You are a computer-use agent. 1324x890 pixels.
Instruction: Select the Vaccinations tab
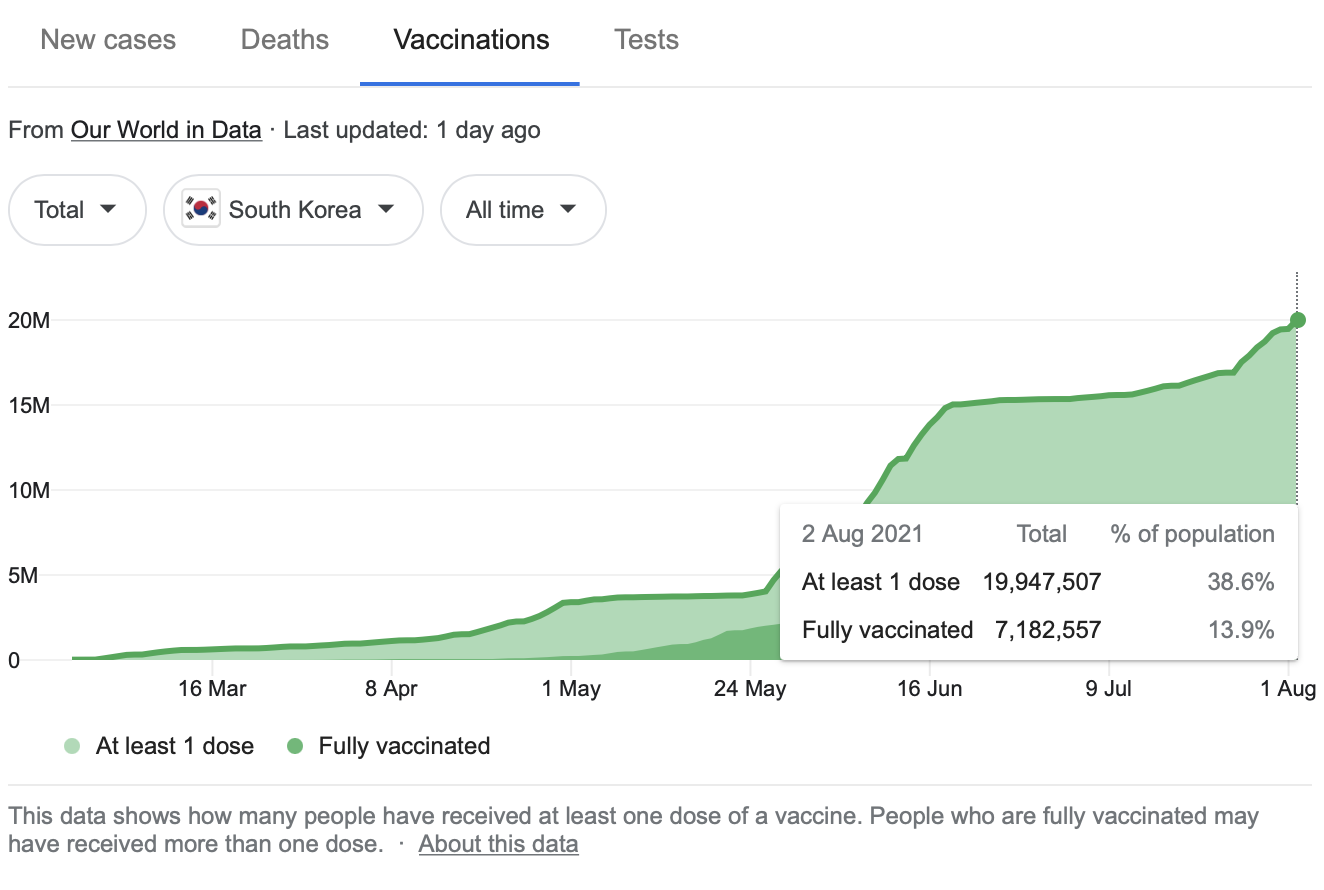coord(471,40)
